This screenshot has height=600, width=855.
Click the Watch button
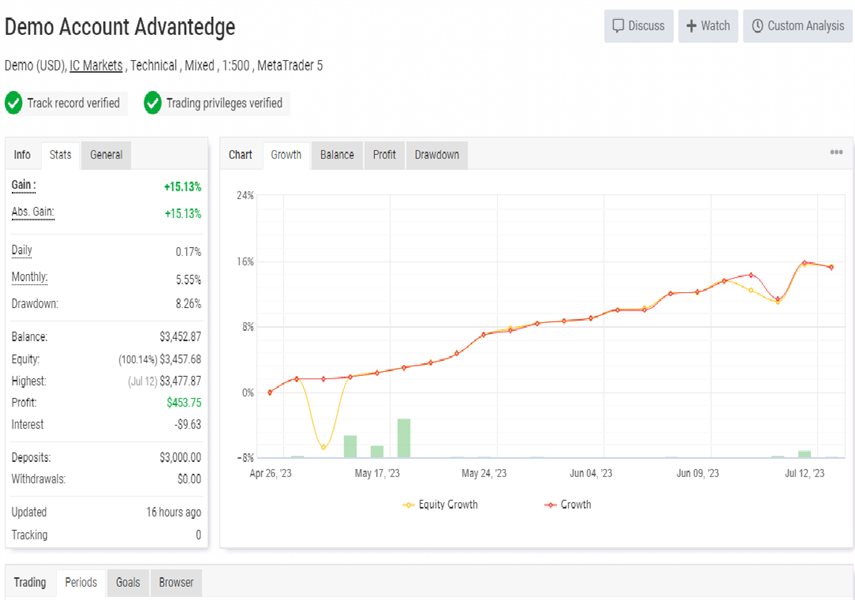(708, 26)
